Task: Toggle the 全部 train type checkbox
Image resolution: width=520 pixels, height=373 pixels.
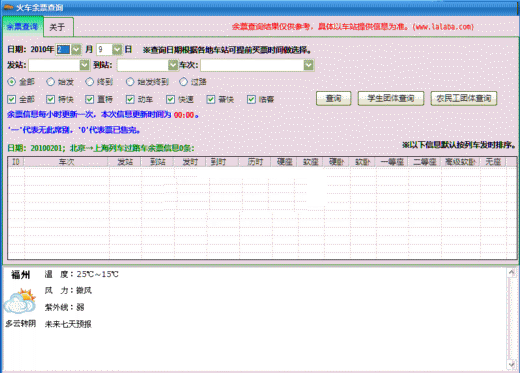Action: (x=12, y=99)
